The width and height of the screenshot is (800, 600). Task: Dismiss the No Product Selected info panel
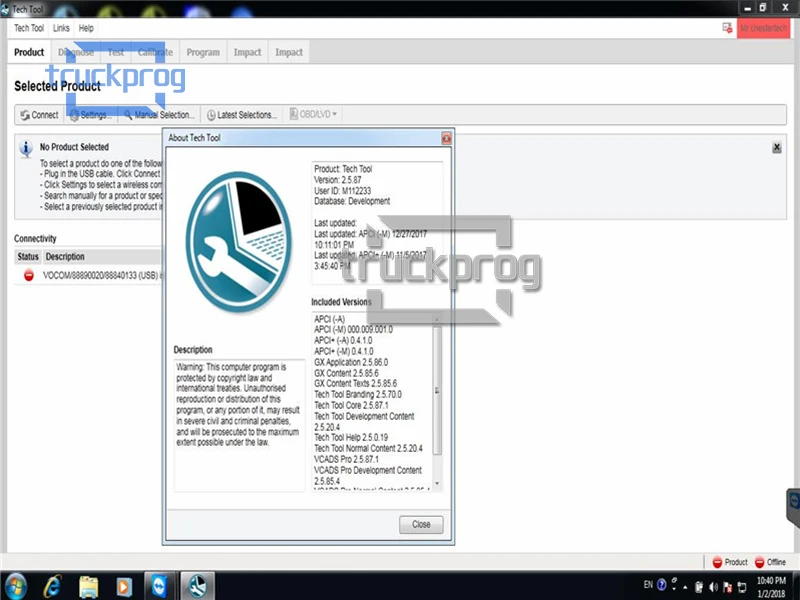[x=777, y=147]
